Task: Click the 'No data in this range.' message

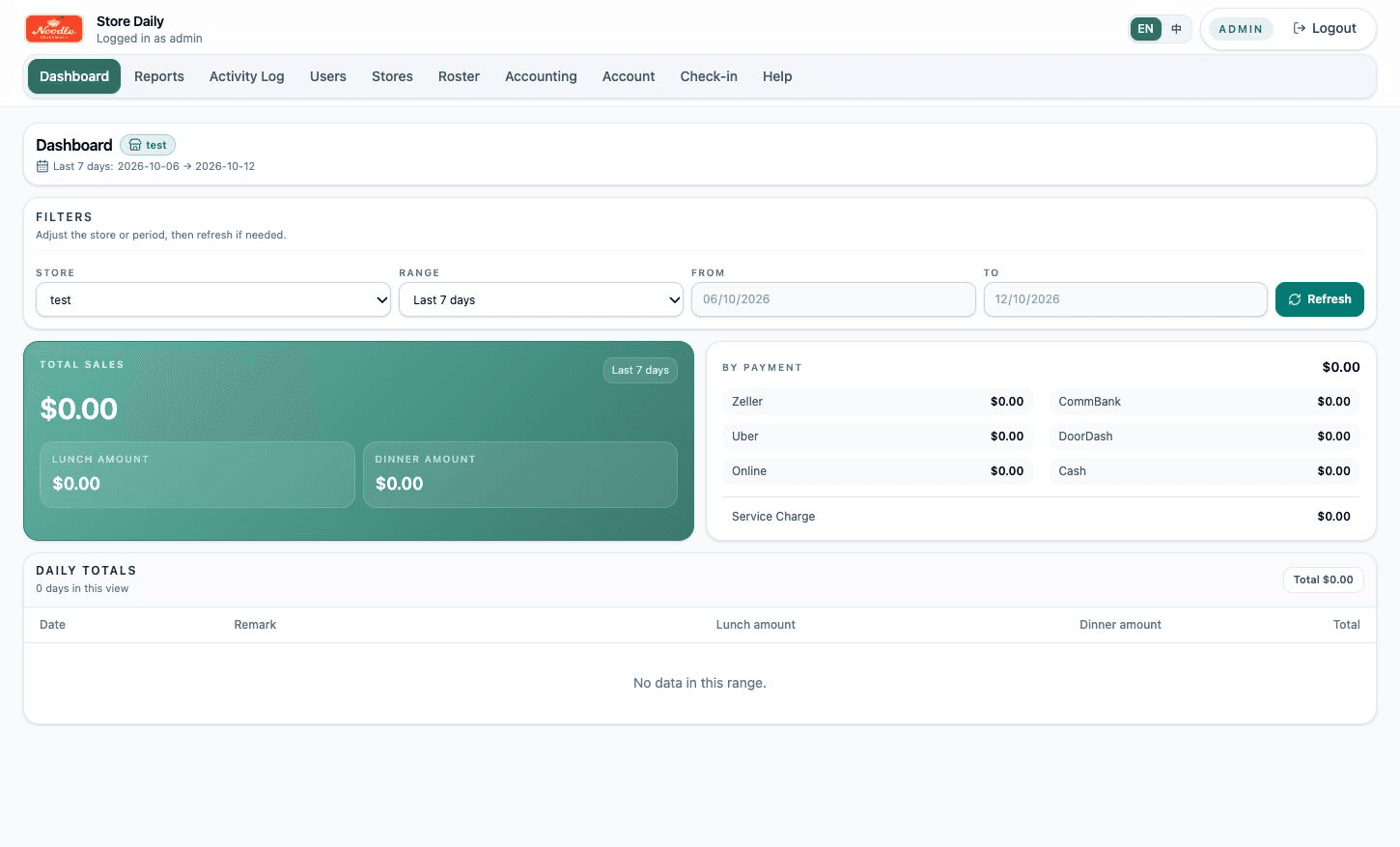Action: [x=700, y=683]
